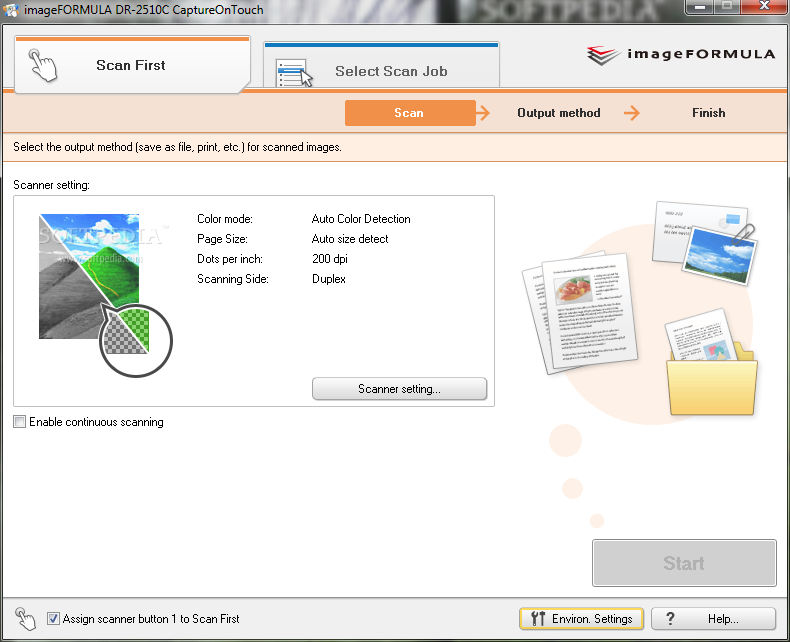Image resolution: width=790 pixels, height=642 pixels.
Task: Click the 200 dpi value
Action: tap(330, 259)
